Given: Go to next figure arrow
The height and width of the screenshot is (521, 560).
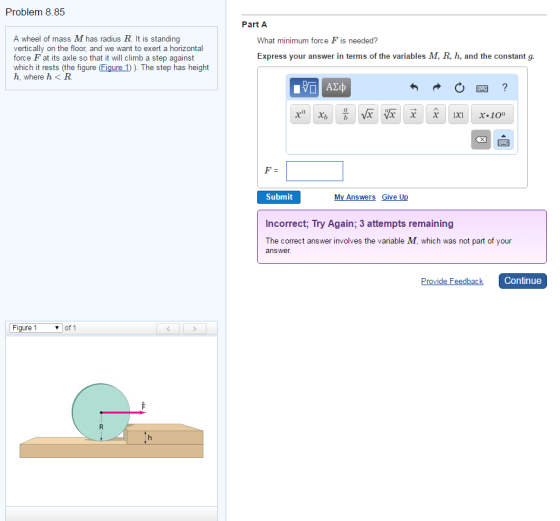Looking at the screenshot, I should point(195,329).
